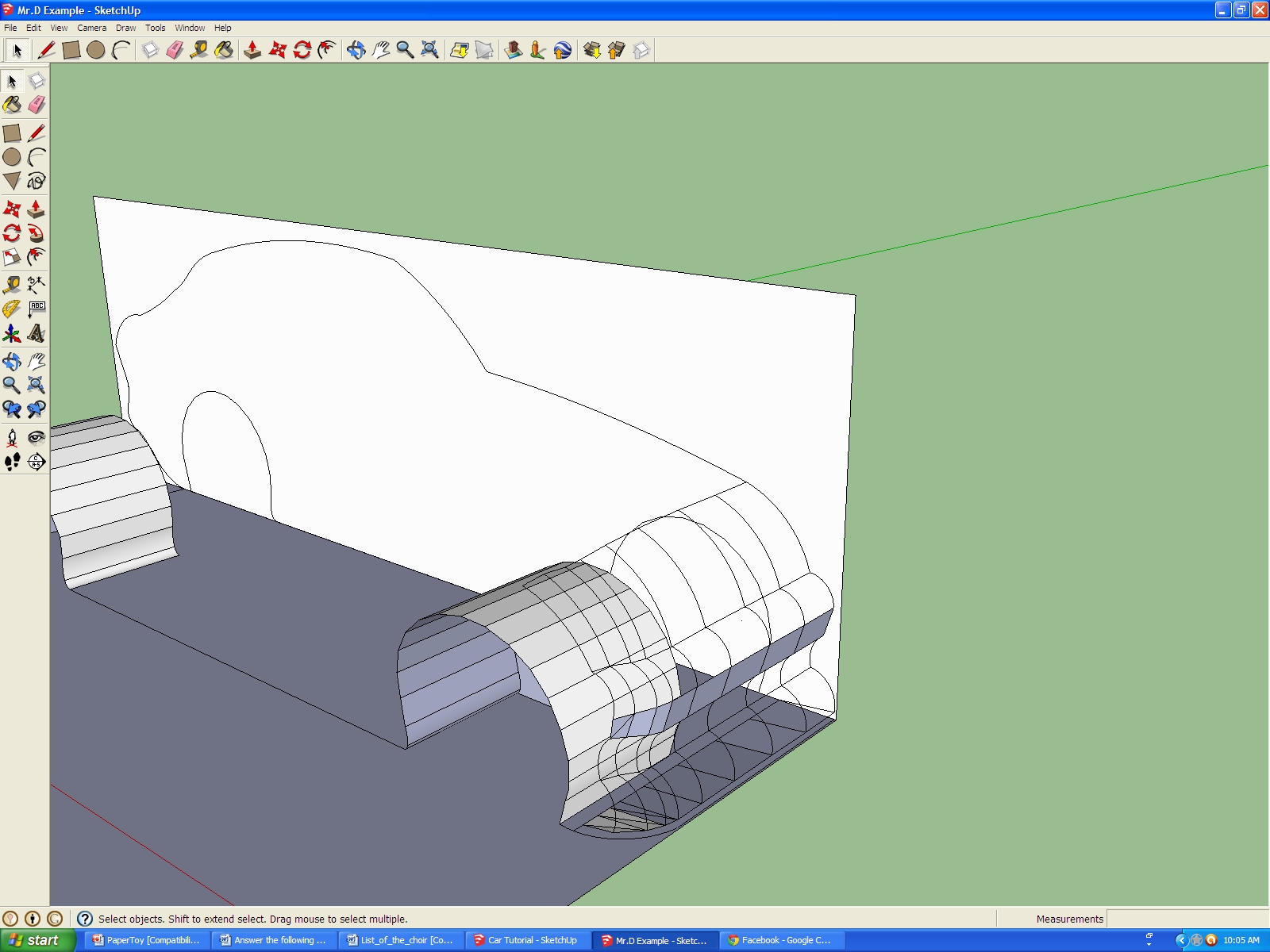Image resolution: width=1270 pixels, height=952 pixels.
Task: Choose the Zoom magnifier in top toolbar
Action: (405, 50)
